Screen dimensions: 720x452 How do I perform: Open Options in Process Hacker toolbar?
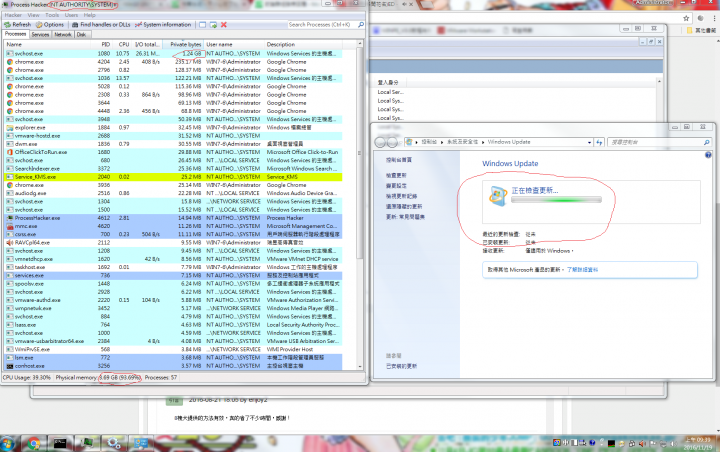click(x=50, y=24)
